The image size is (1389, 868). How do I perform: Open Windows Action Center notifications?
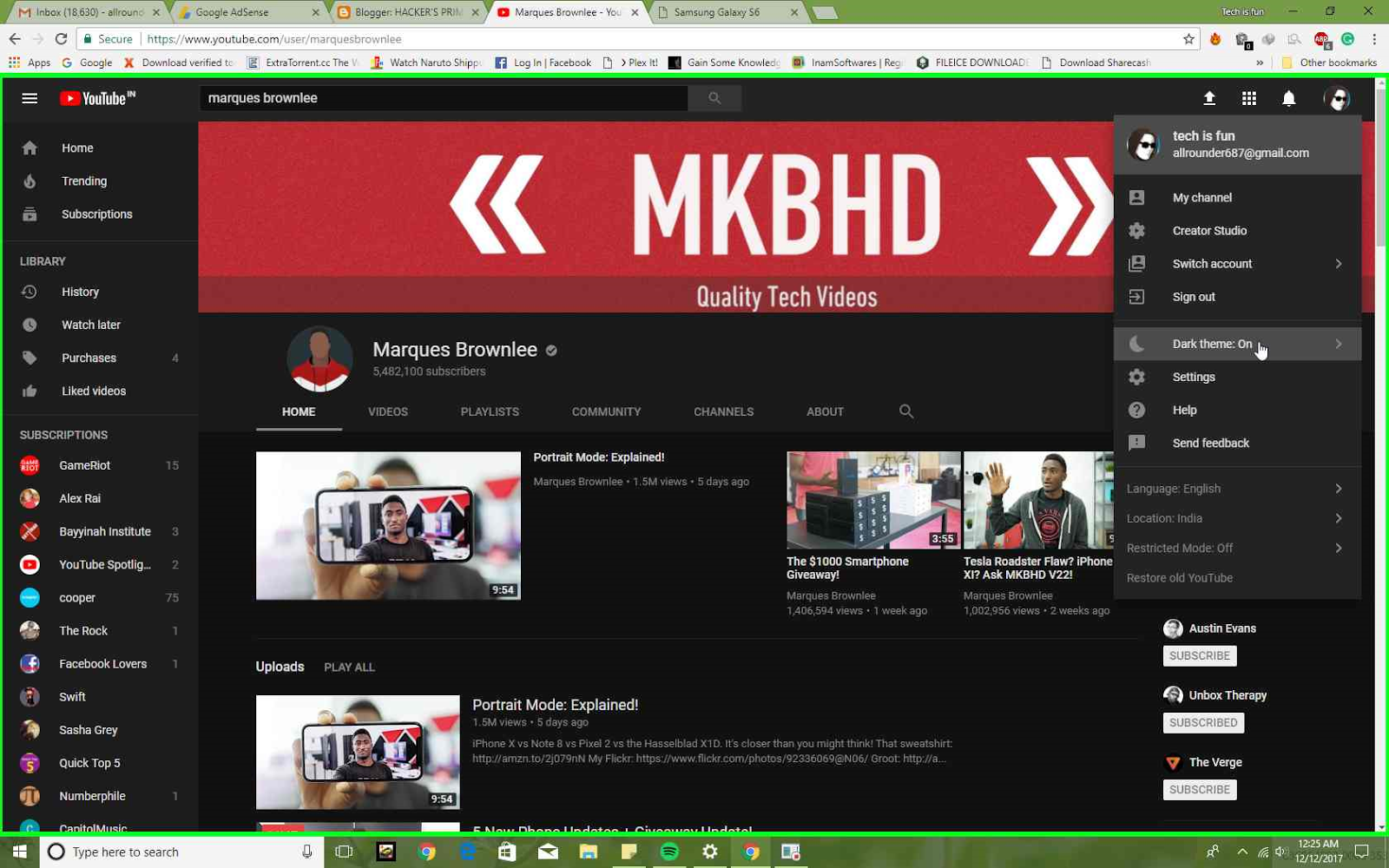[1362, 852]
